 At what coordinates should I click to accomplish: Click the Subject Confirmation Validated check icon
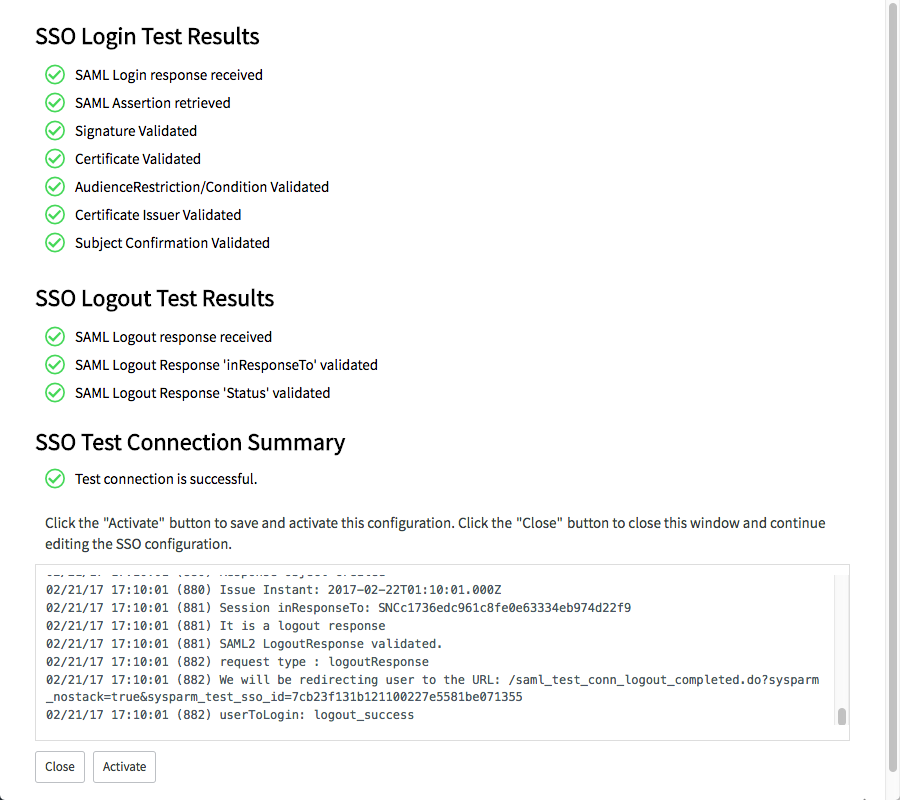55,243
